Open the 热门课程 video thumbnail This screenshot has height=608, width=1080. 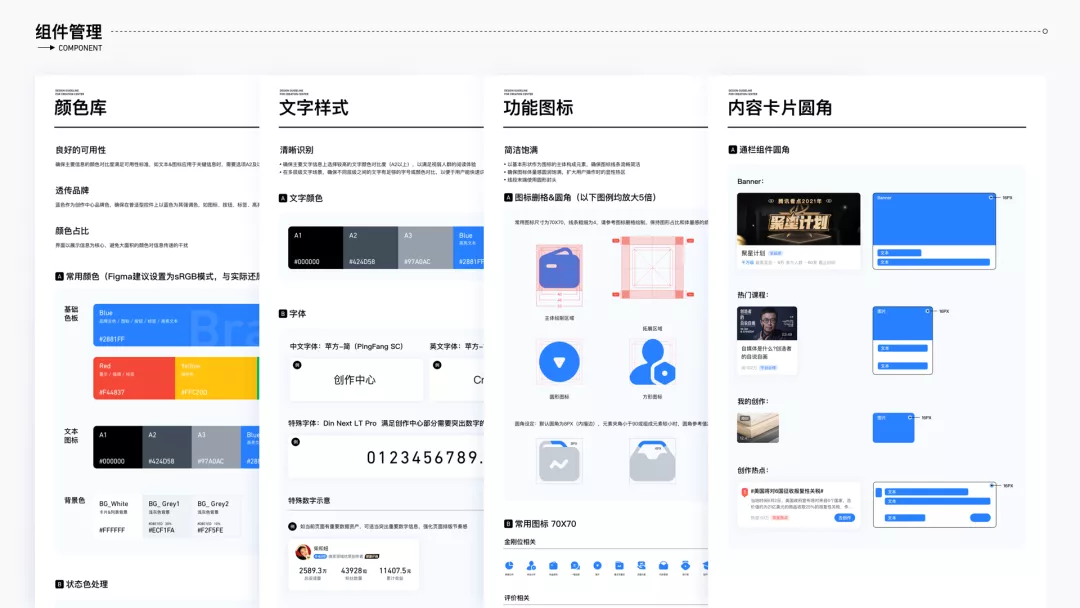point(767,323)
